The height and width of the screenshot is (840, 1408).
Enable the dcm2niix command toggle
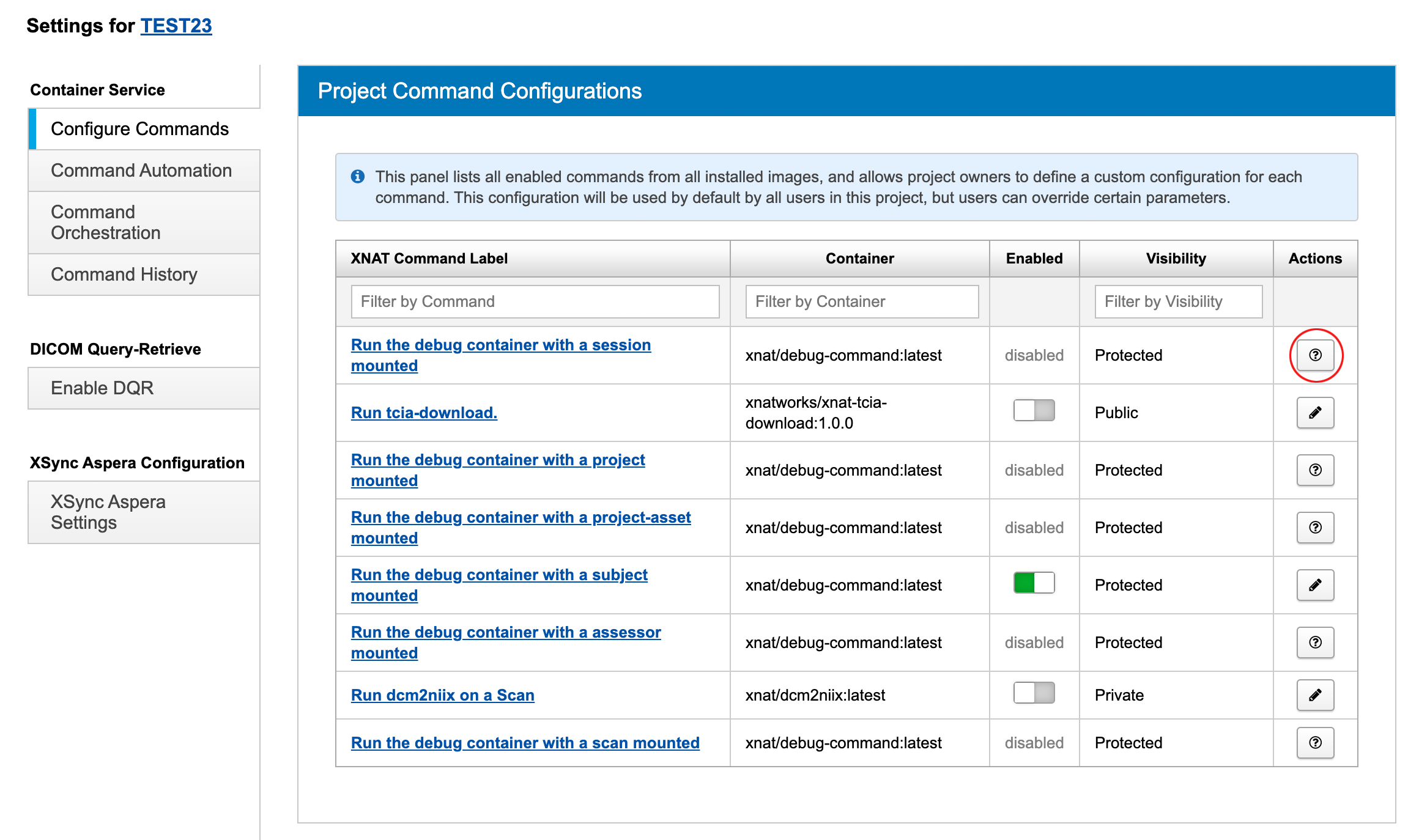click(x=1034, y=693)
